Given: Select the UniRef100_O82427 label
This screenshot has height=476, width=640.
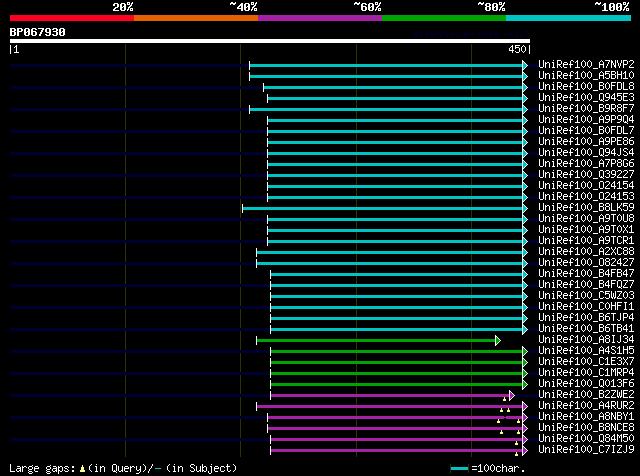Looking at the screenshot, I should (586, 263).
